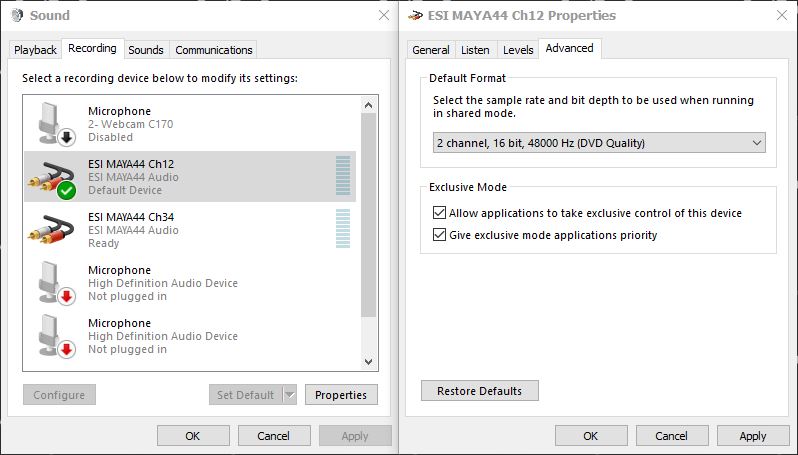798x455 pixels.
Task: Click the ESI MAYA44 Properties title bar icon
Action: (416, 16)
